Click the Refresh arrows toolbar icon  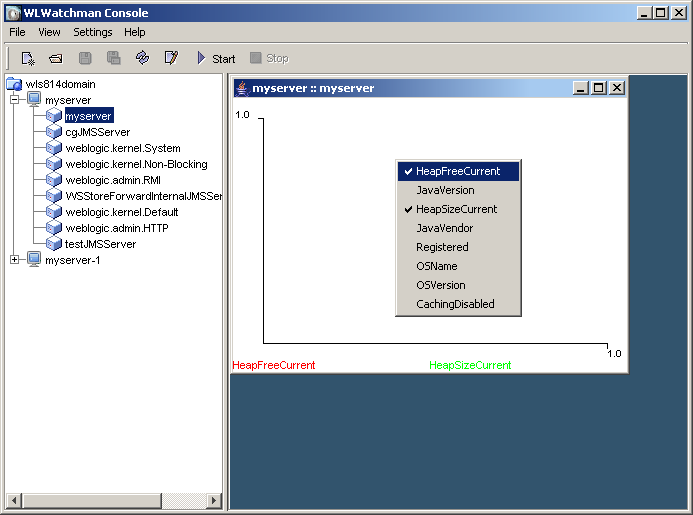142,58
